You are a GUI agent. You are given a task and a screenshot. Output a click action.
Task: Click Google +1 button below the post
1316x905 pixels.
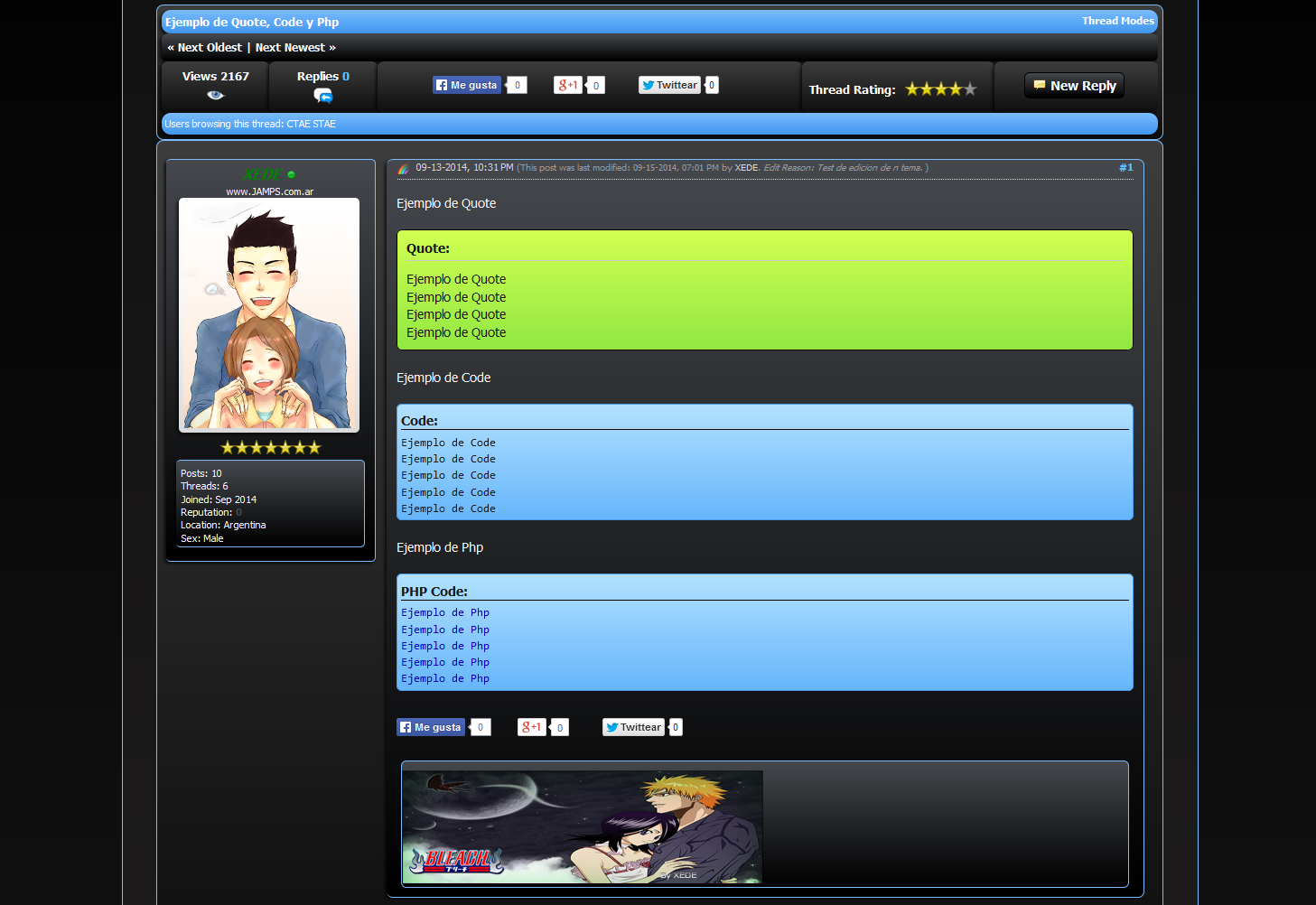(x=531, y=727)
